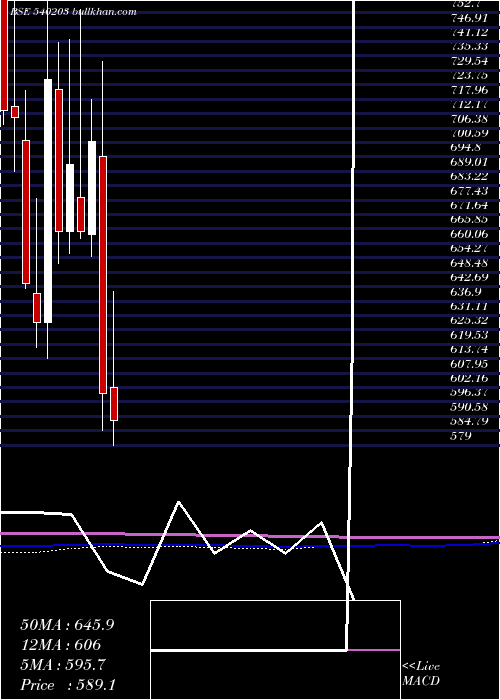The width and height of the screenshot is (500, 700).
Task: Click the 746.91 price axis label
Action: [x=470, y=18]
